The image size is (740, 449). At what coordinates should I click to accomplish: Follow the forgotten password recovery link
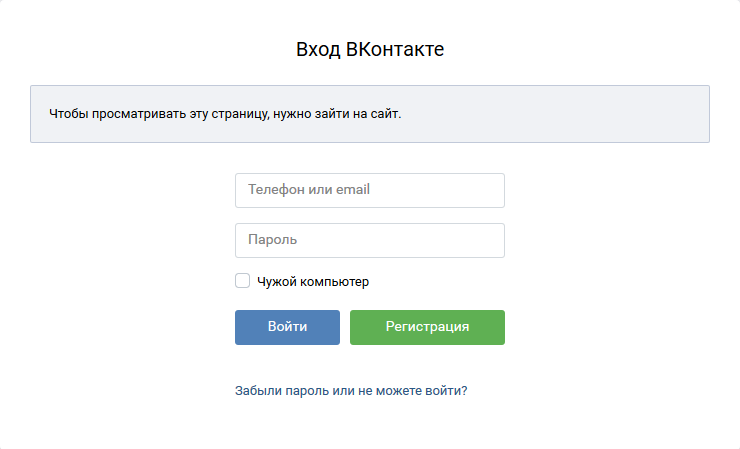click(351, 391)
